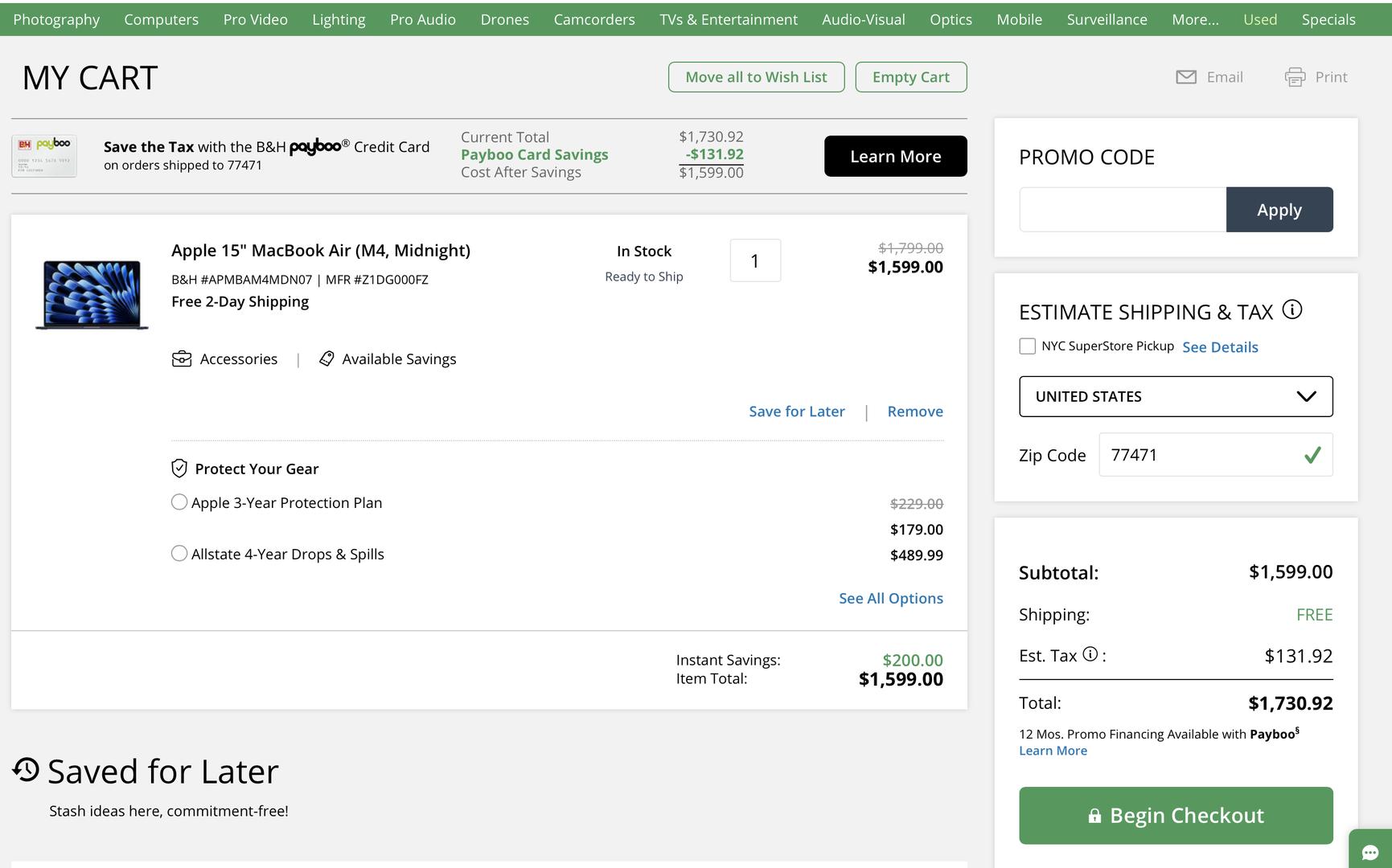Open the More... category menu

[1195, 19]
